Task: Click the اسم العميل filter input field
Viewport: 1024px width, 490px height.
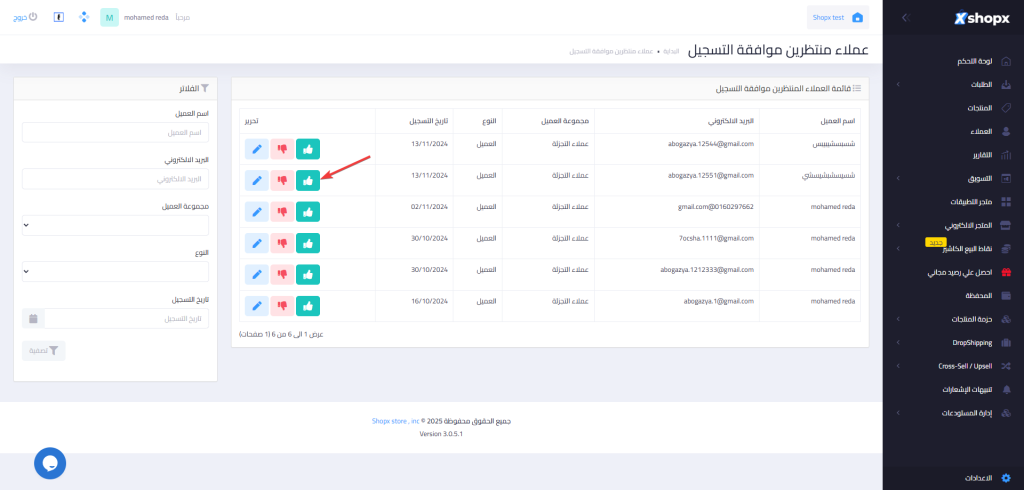Action: point(115,133)
